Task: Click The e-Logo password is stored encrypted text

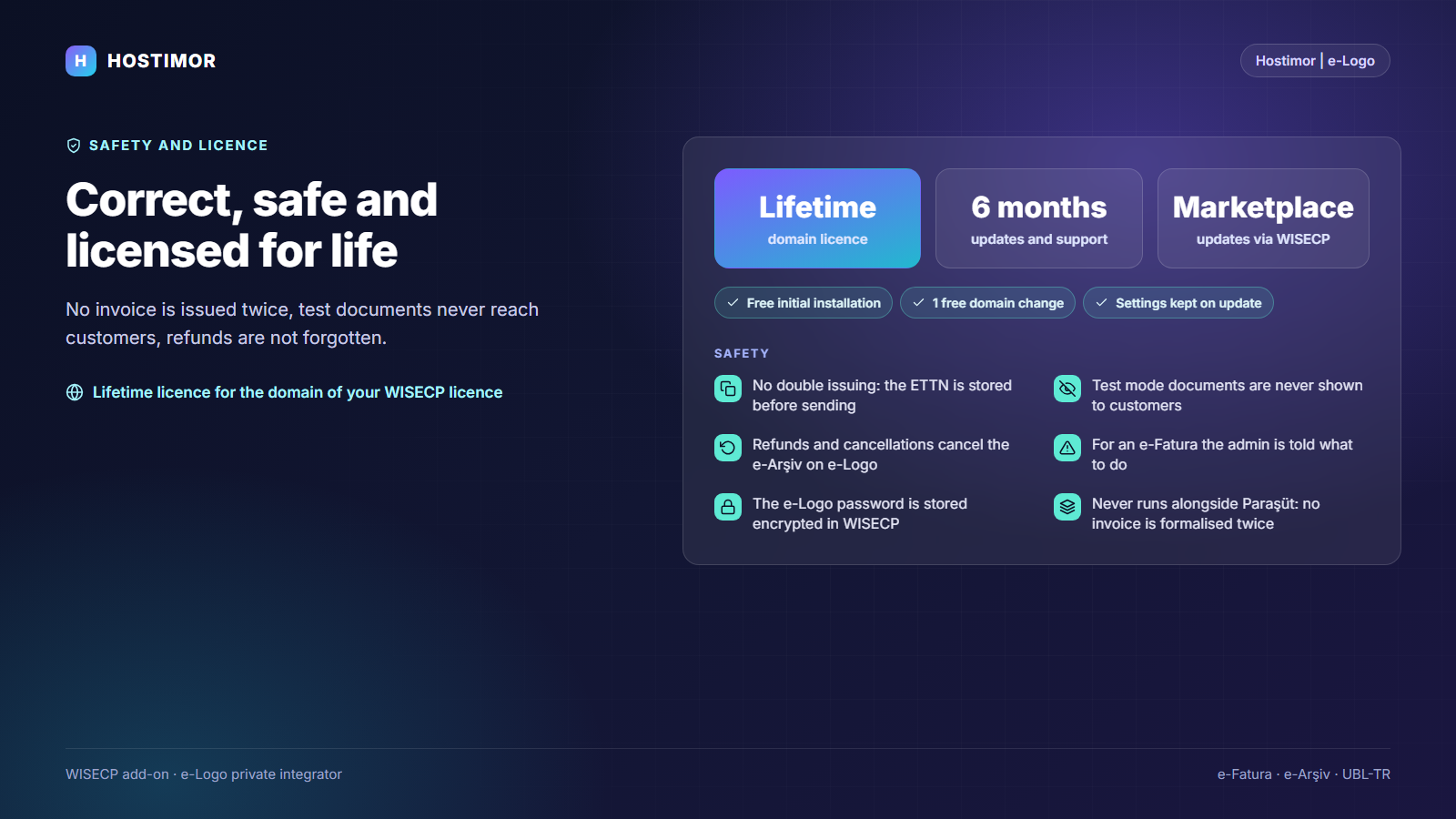Action: (x=860, y=513)
